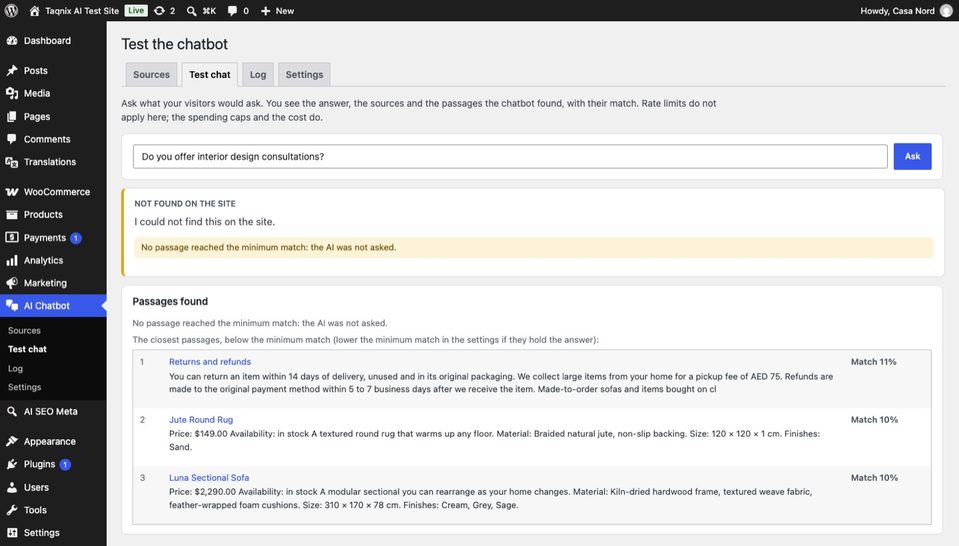The image size is (959, 546).
Task: Open the WordPress logo menu
Action: tap(11, 10)
